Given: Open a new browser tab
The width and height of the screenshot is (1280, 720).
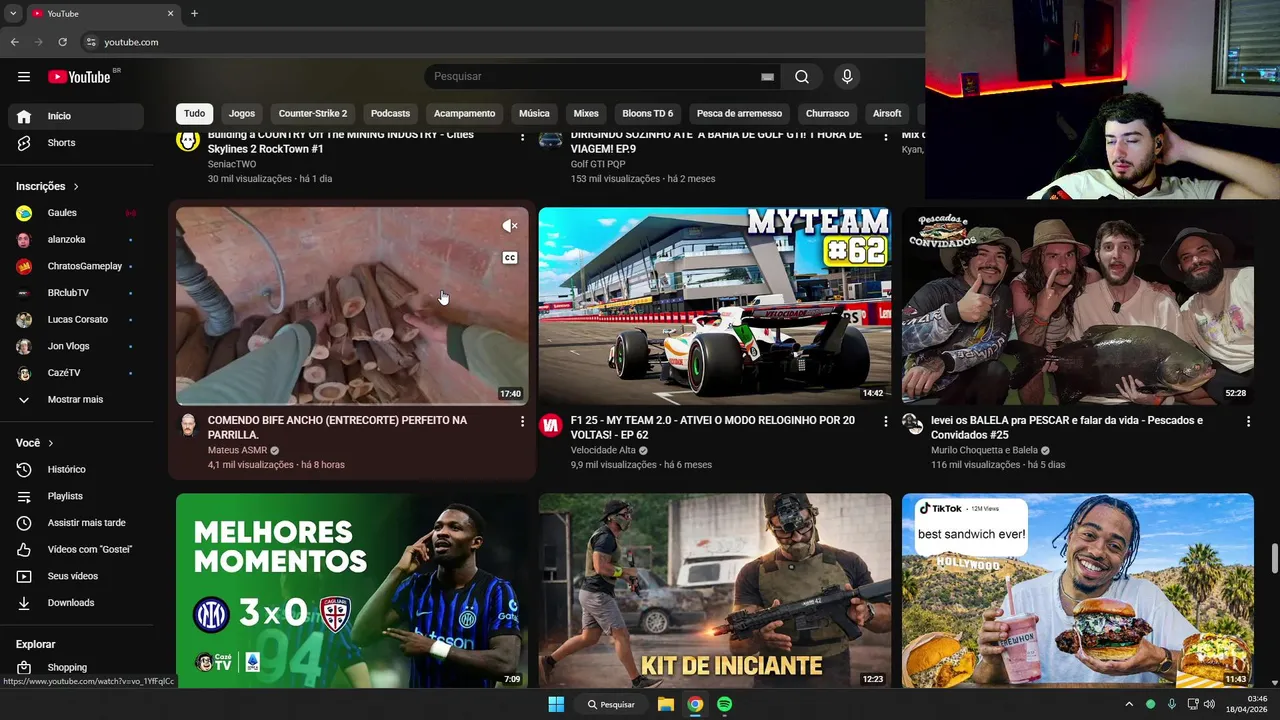Looking at the screenshot, I should click(x=194, y=14).
